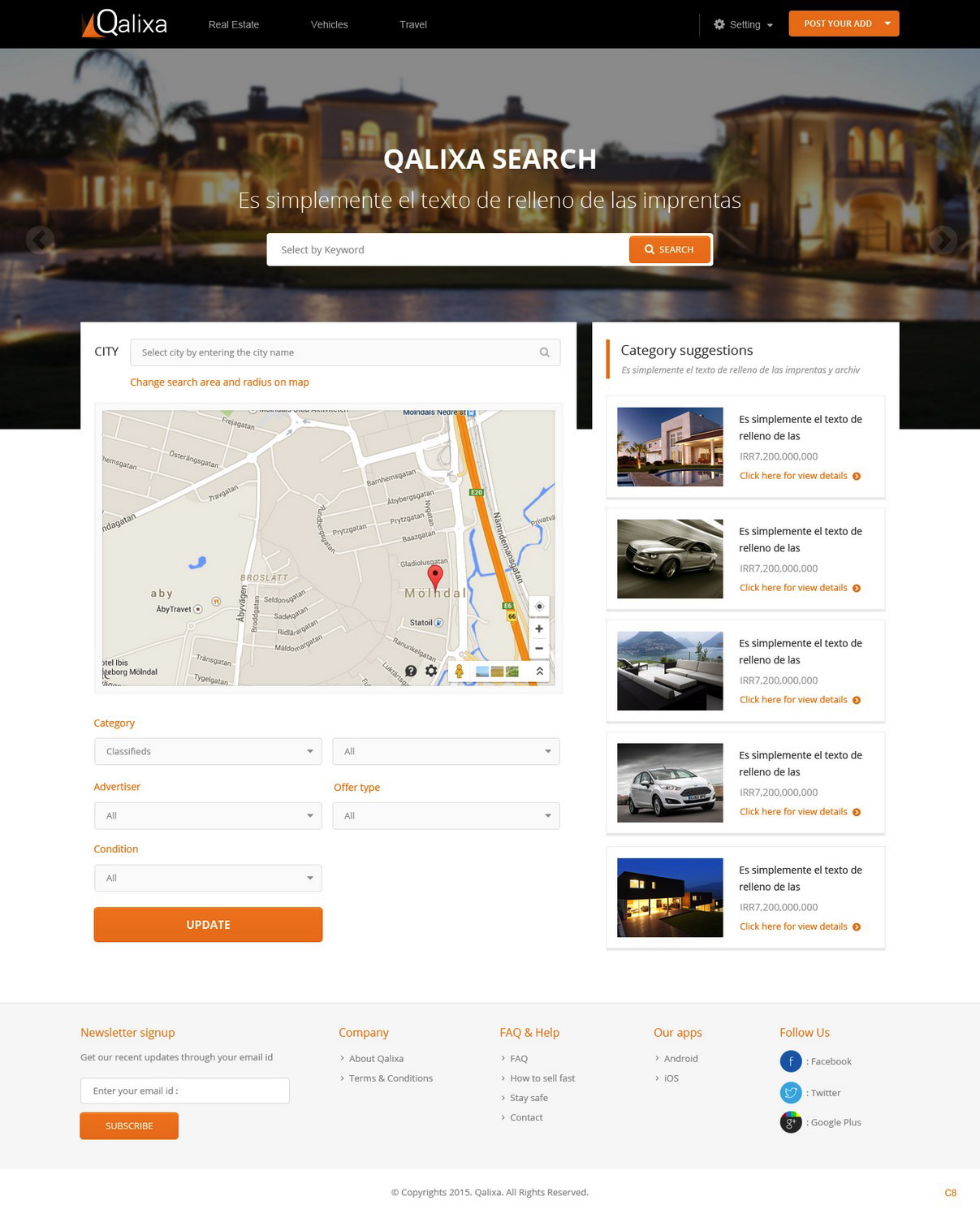Open FAQ footer link
The height and width of the screenshot is (1218, 980).
point(519,1059)
